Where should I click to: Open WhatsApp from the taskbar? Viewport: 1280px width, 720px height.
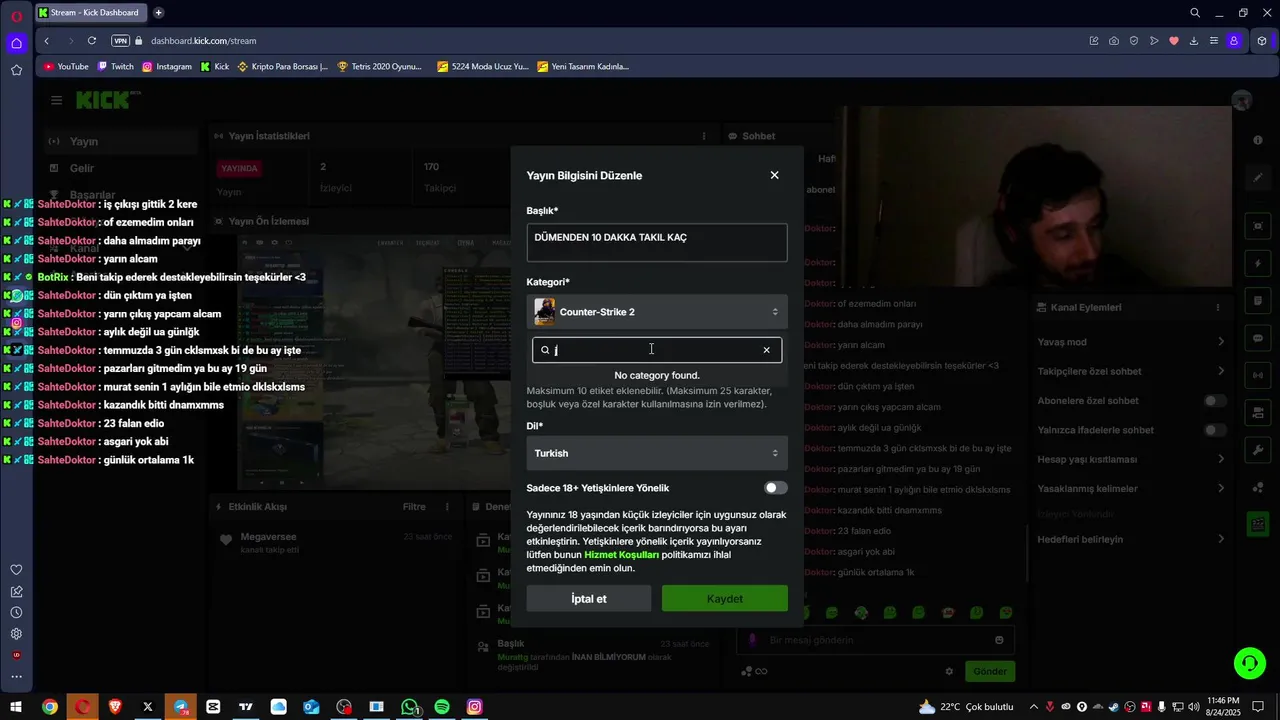(x=409, y=707)
